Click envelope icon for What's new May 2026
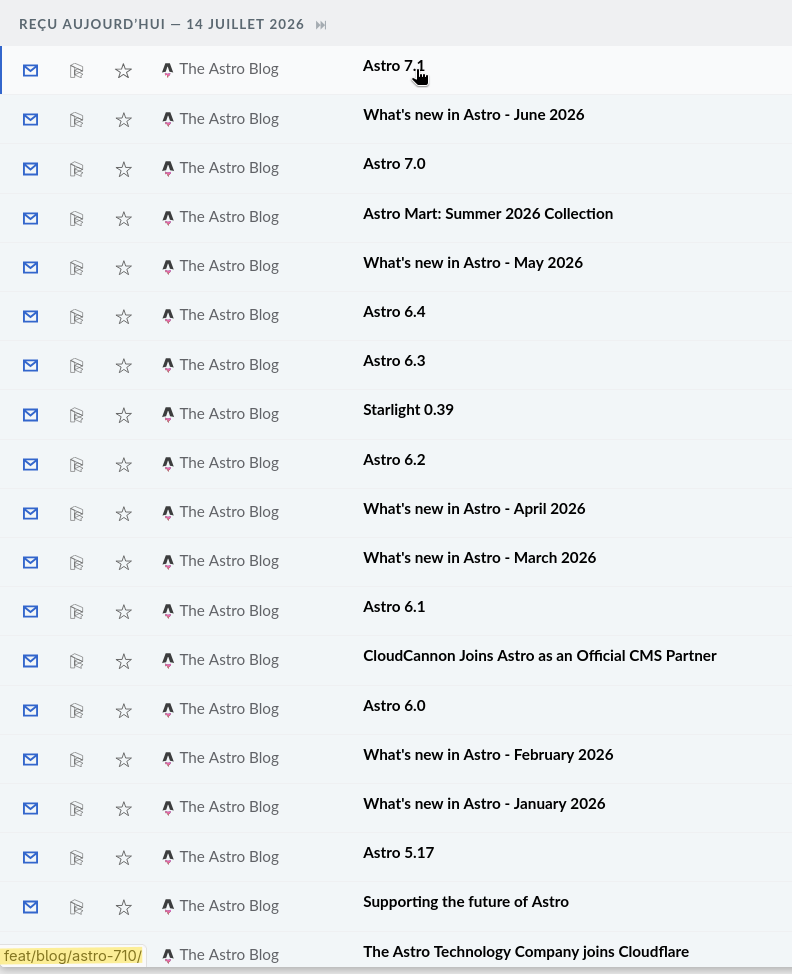Viewport: 792px width, 974px height. 30,267
